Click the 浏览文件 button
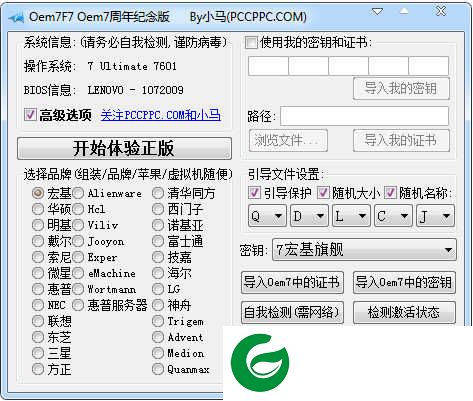 288,140
